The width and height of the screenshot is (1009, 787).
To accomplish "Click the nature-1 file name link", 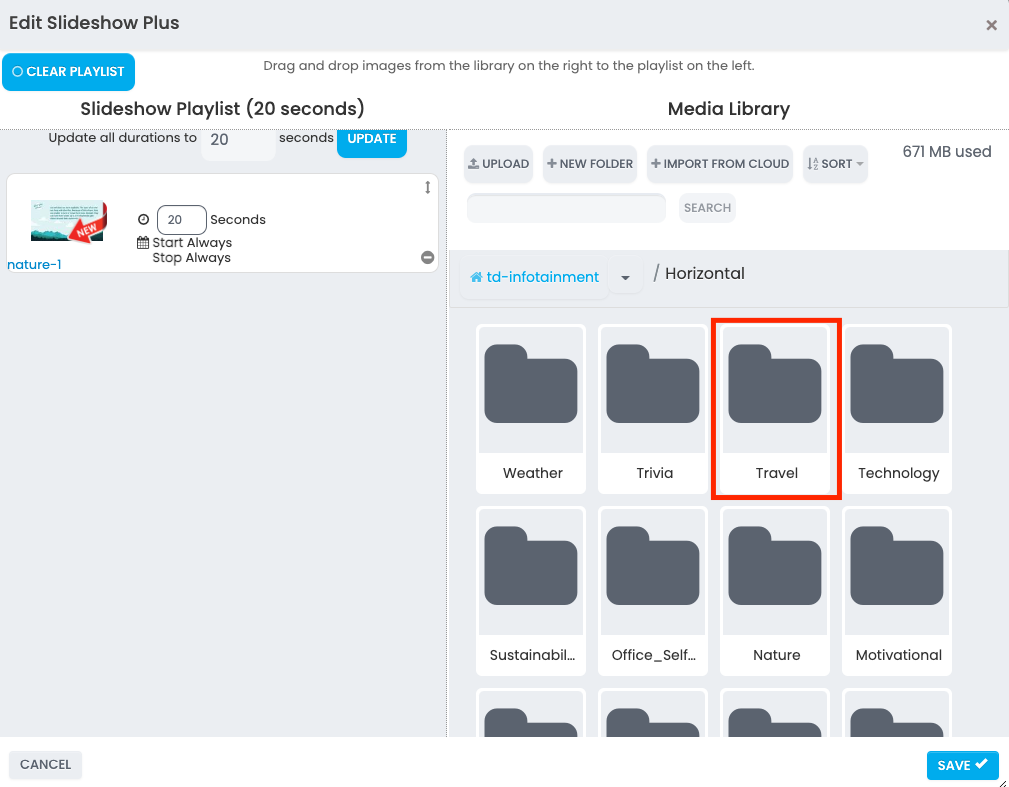I will pyautogui.click(x=34, y=264).
